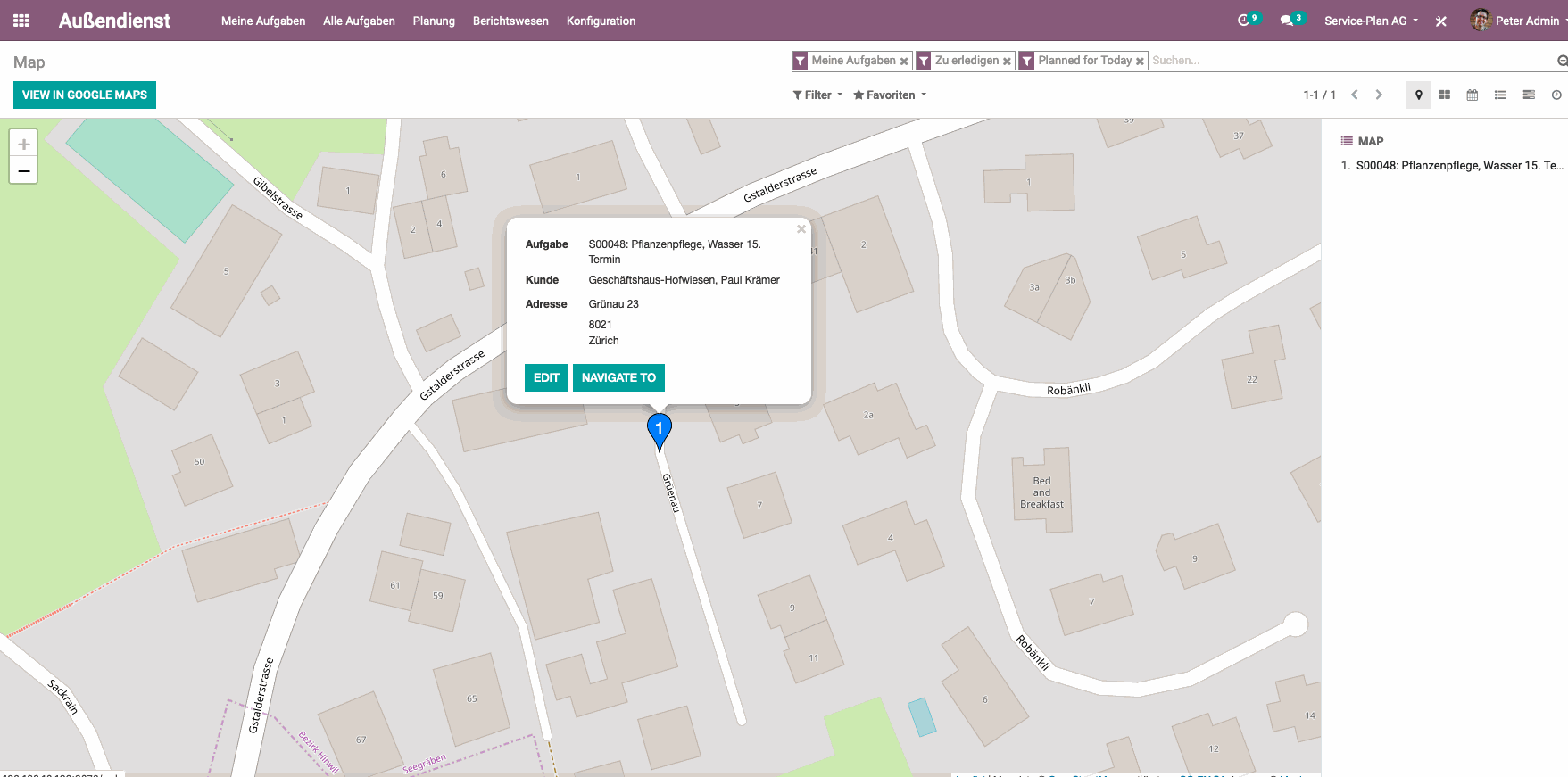Open the Service-Plan AG company switcher

tap(1370, 21)
